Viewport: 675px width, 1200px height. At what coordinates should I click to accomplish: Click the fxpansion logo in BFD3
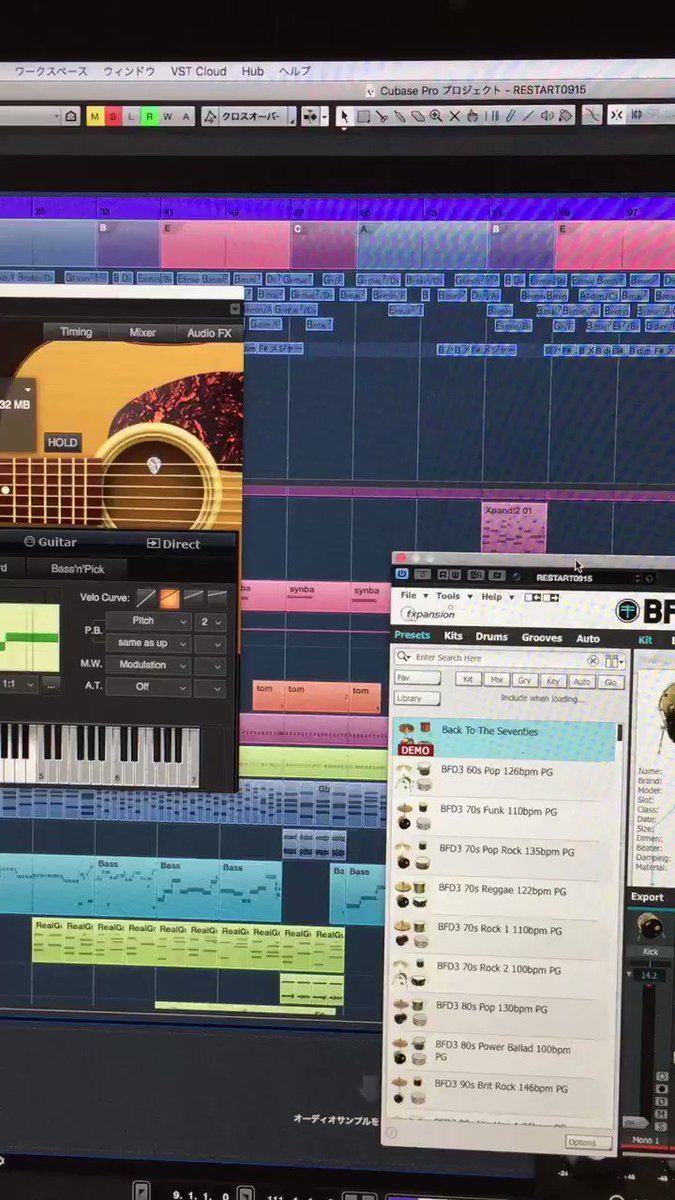427,612
